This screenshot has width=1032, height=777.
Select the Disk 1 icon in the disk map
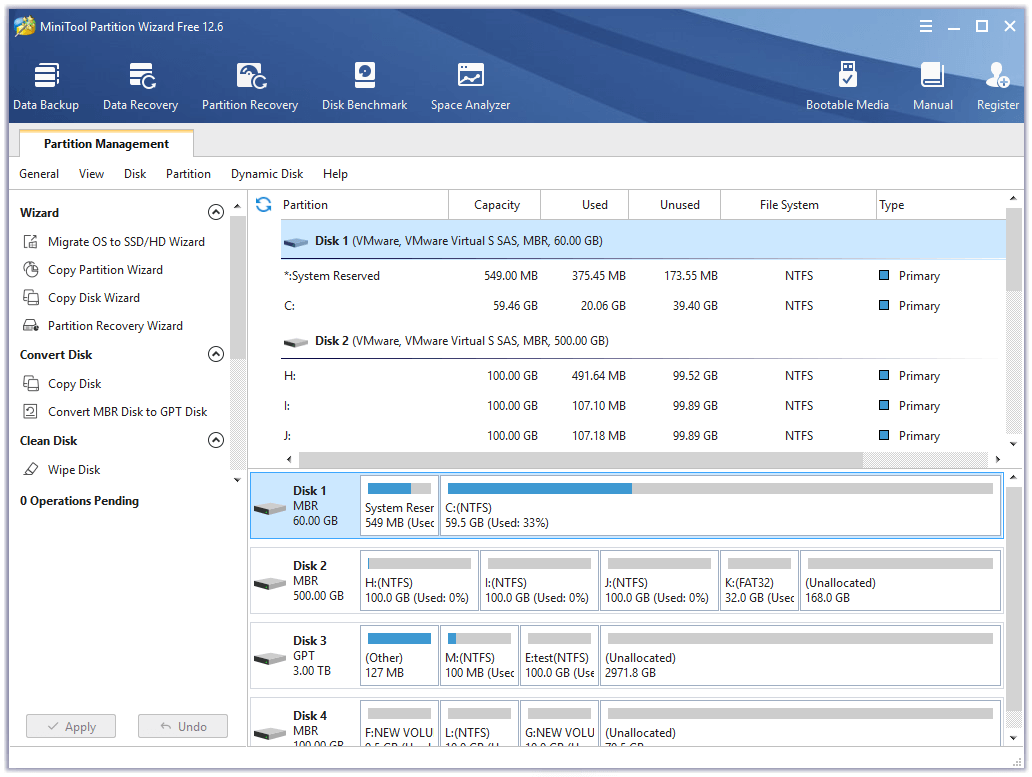[x=270, y=508]
